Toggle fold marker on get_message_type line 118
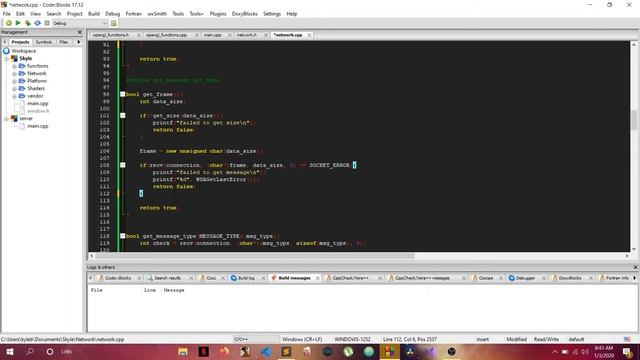 [x=122, y=236]
